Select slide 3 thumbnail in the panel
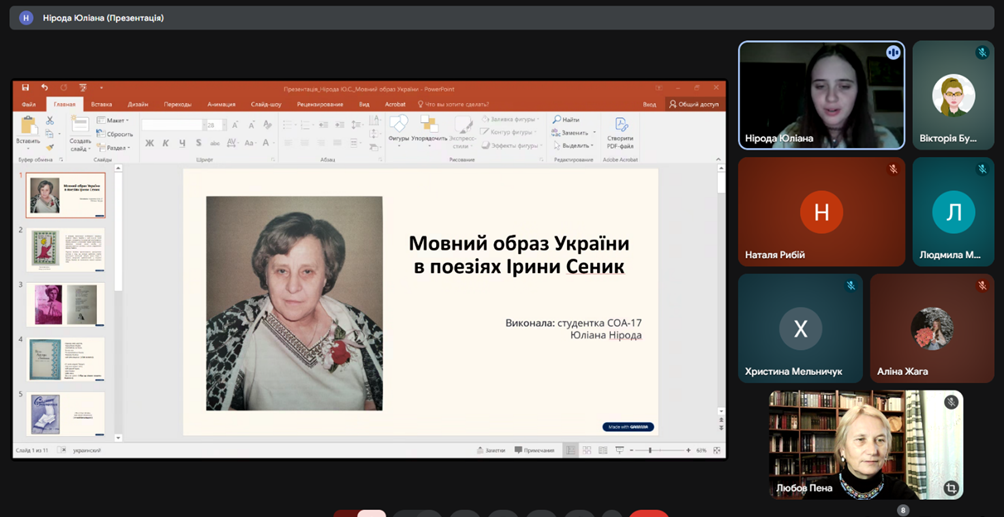Screen dimensions: 1004x517 pos(65,304)
